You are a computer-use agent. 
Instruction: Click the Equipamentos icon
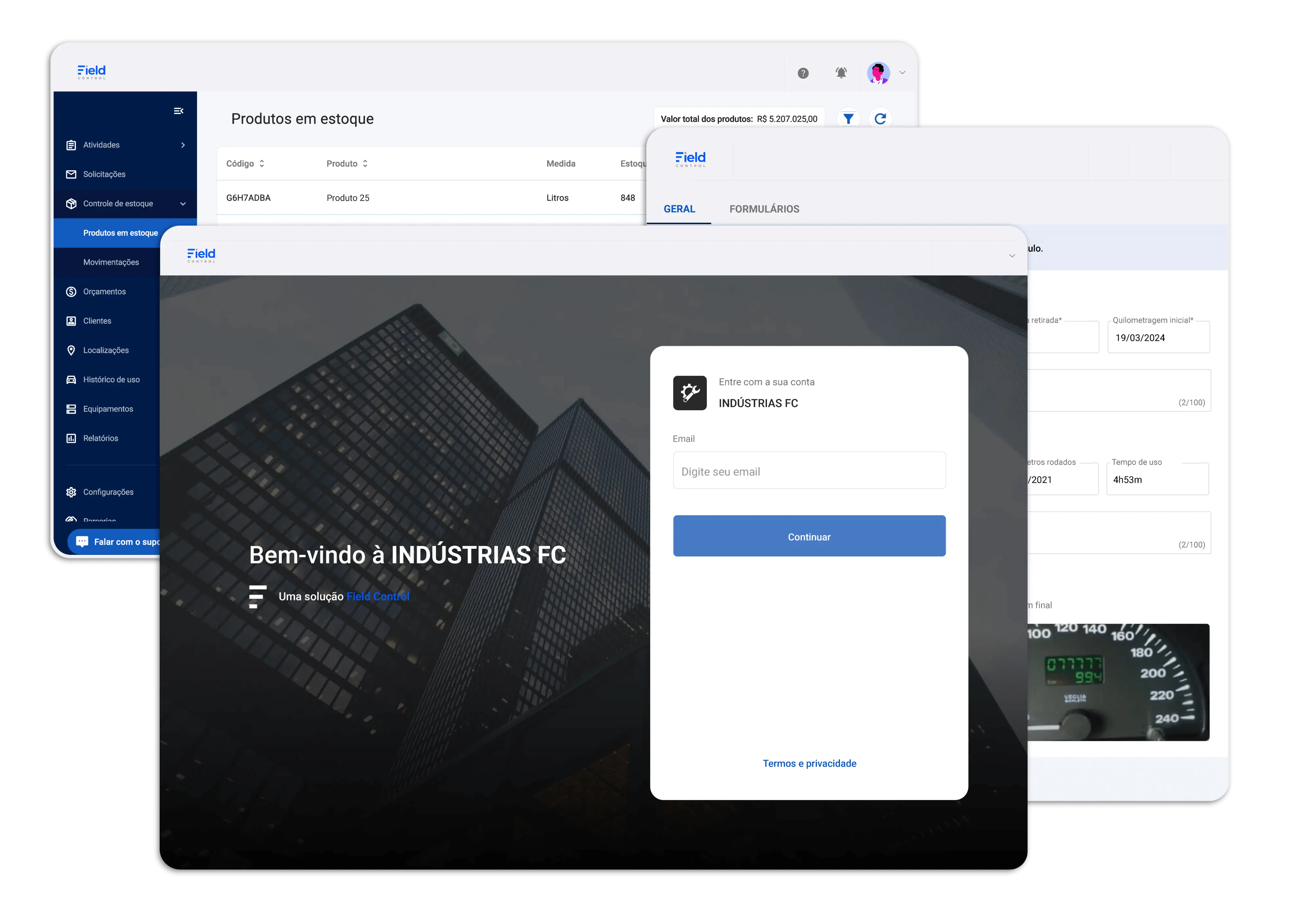(x=71, y=409)
